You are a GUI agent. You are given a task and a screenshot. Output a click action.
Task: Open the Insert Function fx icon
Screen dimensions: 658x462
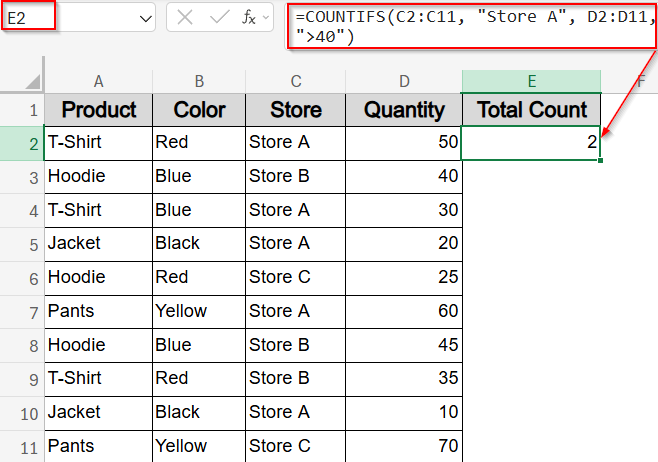tap(249, 18)
